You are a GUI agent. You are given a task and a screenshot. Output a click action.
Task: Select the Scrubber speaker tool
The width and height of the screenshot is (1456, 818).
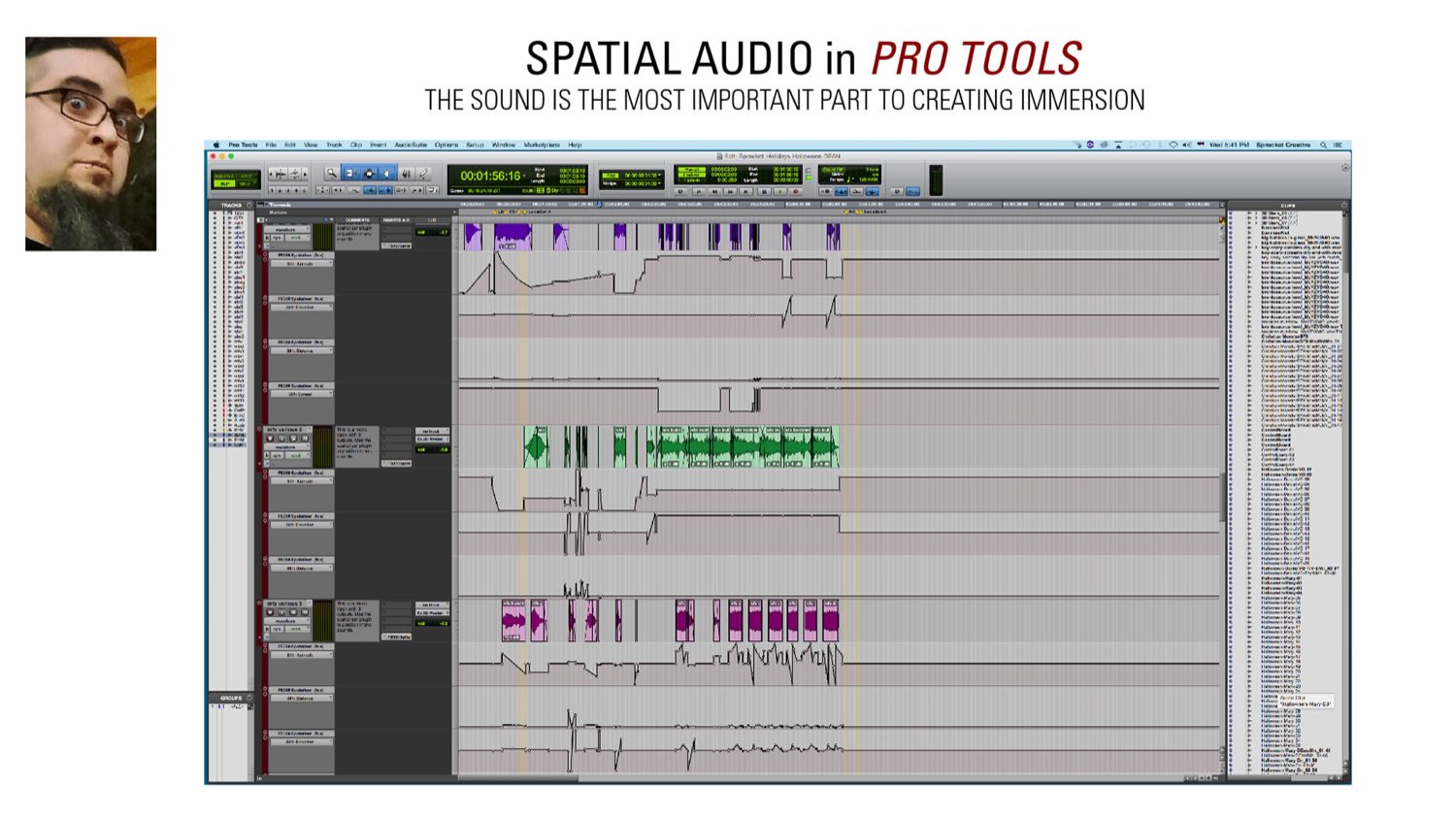click(x=407, y=173)
